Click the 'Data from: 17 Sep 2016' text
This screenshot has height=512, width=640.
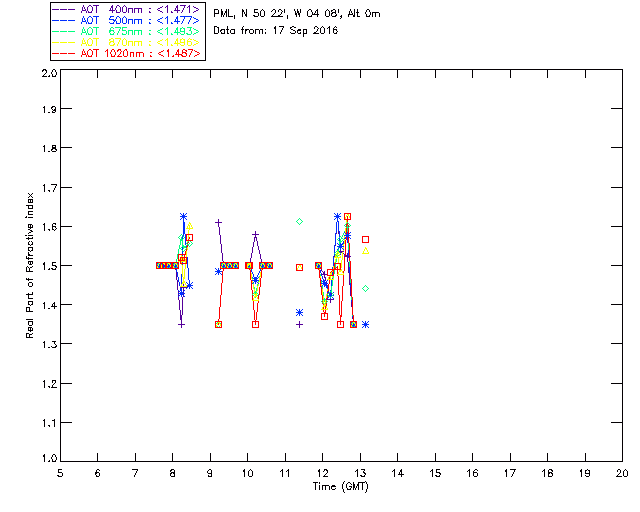pyautogui.click(x=276, y=31)
